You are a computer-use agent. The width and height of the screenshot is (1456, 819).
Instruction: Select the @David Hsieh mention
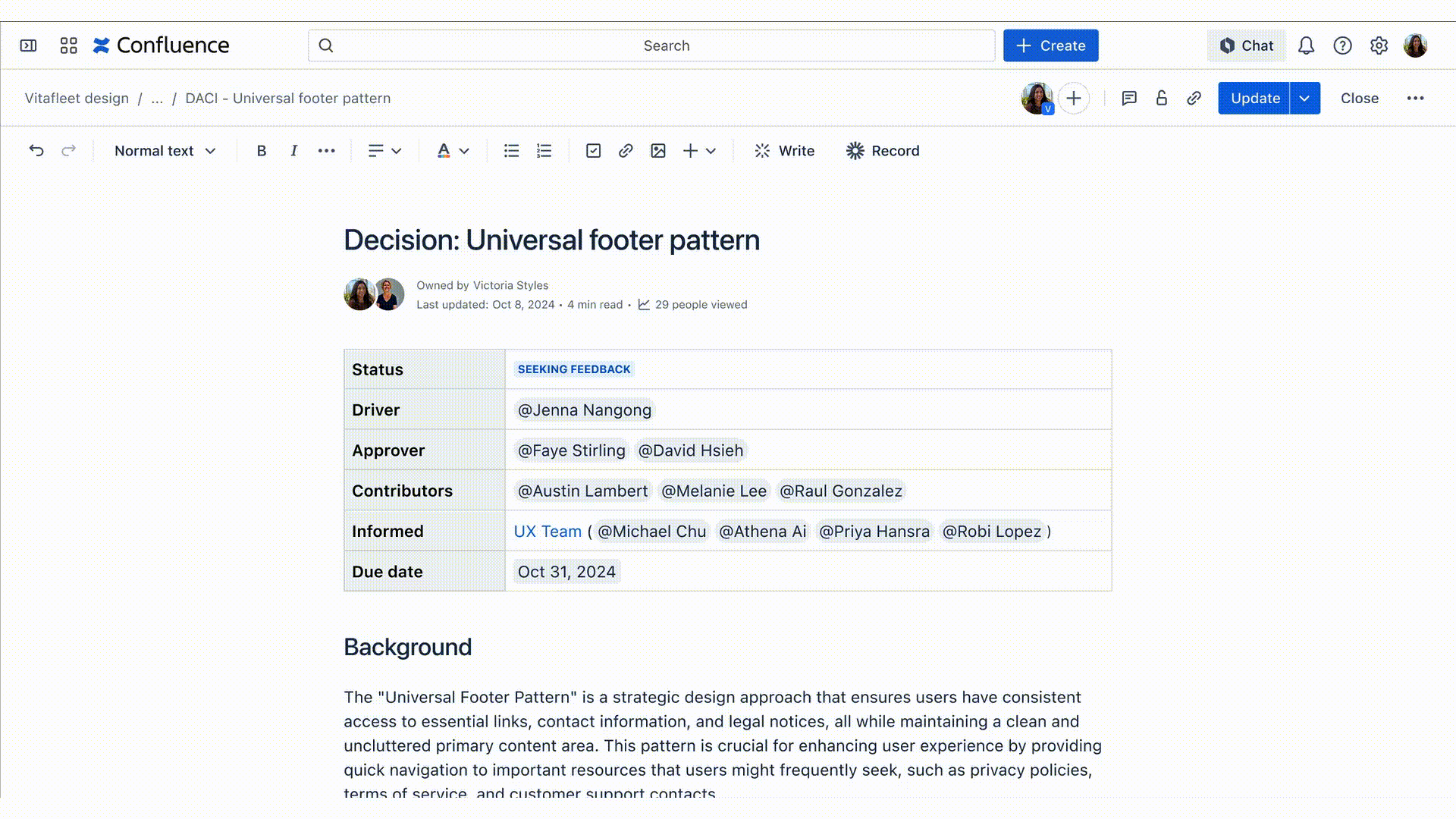tap(690, 450)
